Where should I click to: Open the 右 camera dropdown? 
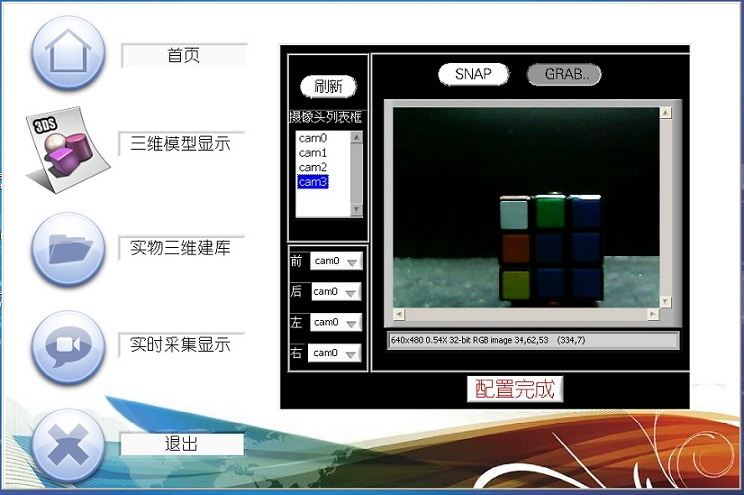click(335, 353)
